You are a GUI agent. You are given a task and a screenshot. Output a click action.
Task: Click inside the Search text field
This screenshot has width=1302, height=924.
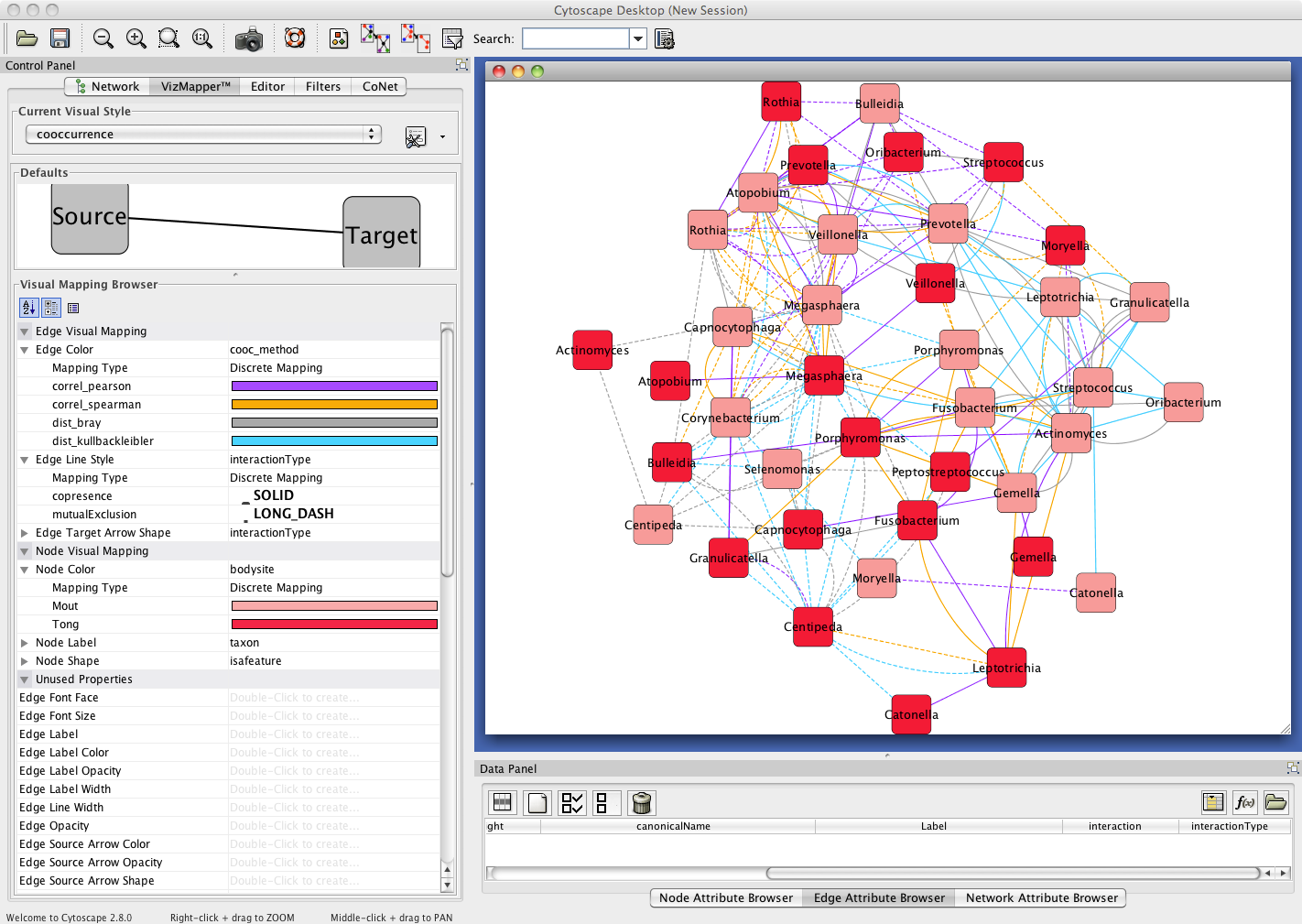pos(575,38)
